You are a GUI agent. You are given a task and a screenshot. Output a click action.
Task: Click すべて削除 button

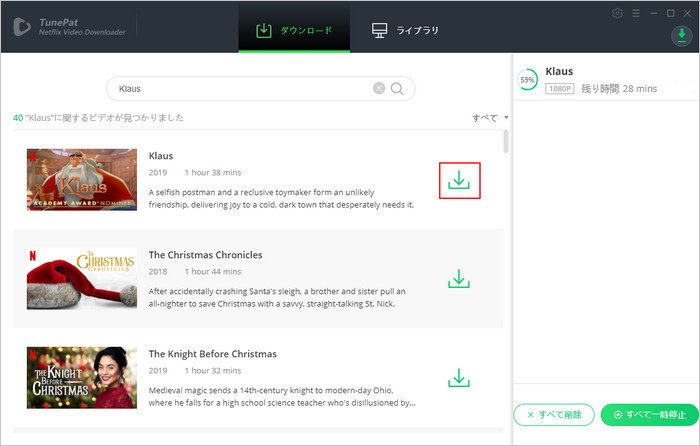(554, 415)
